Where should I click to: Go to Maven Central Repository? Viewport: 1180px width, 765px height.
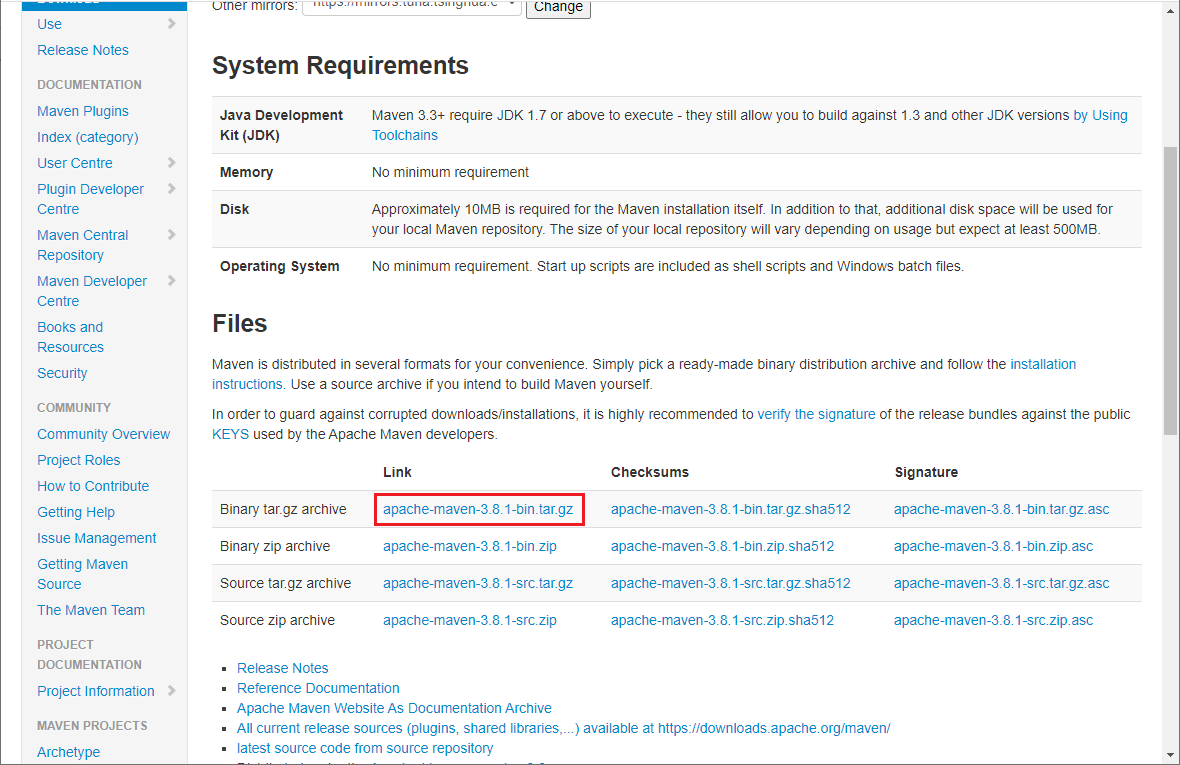(x=83, y=245)
